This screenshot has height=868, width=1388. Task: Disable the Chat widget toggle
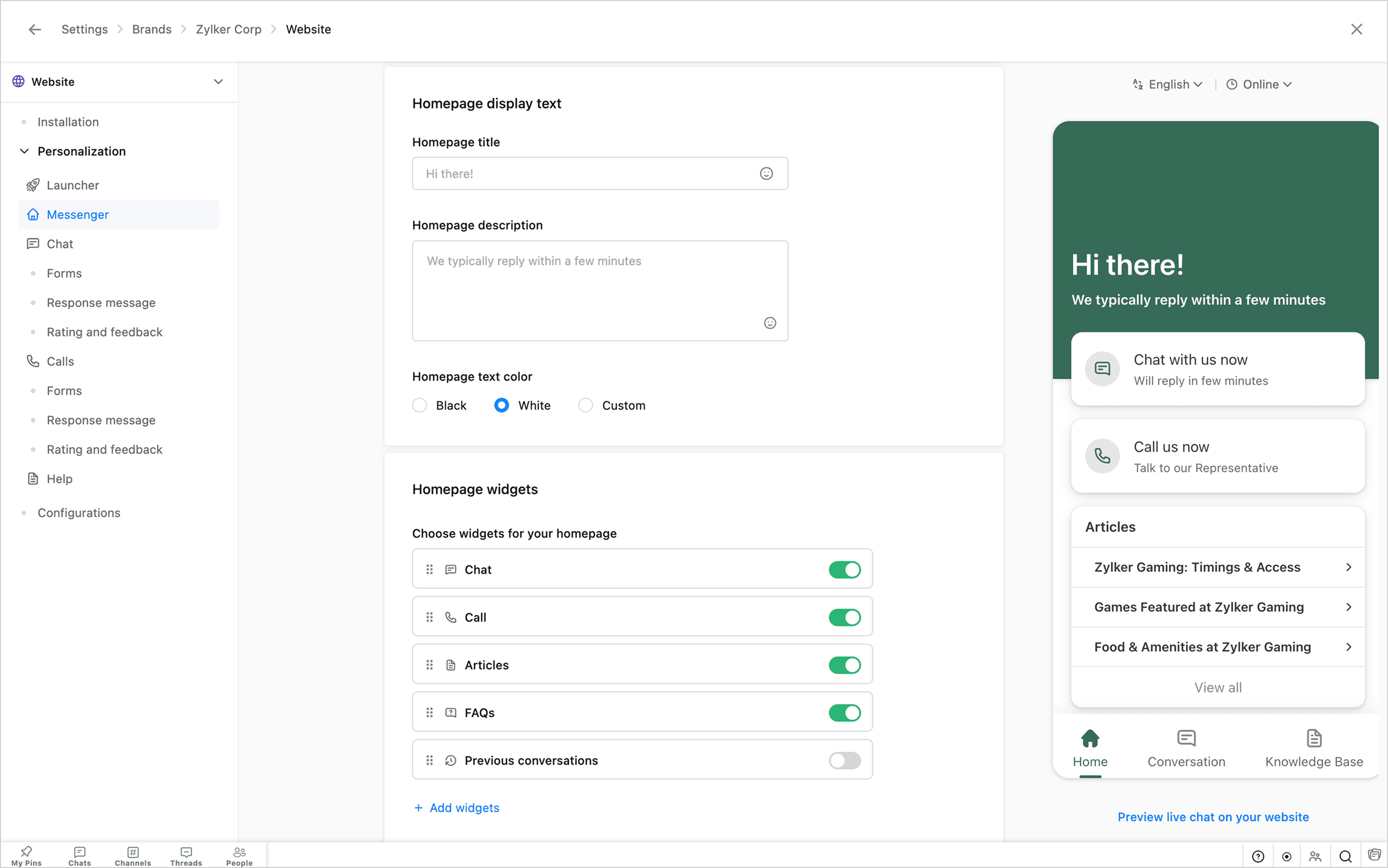[x=844, y=569]
